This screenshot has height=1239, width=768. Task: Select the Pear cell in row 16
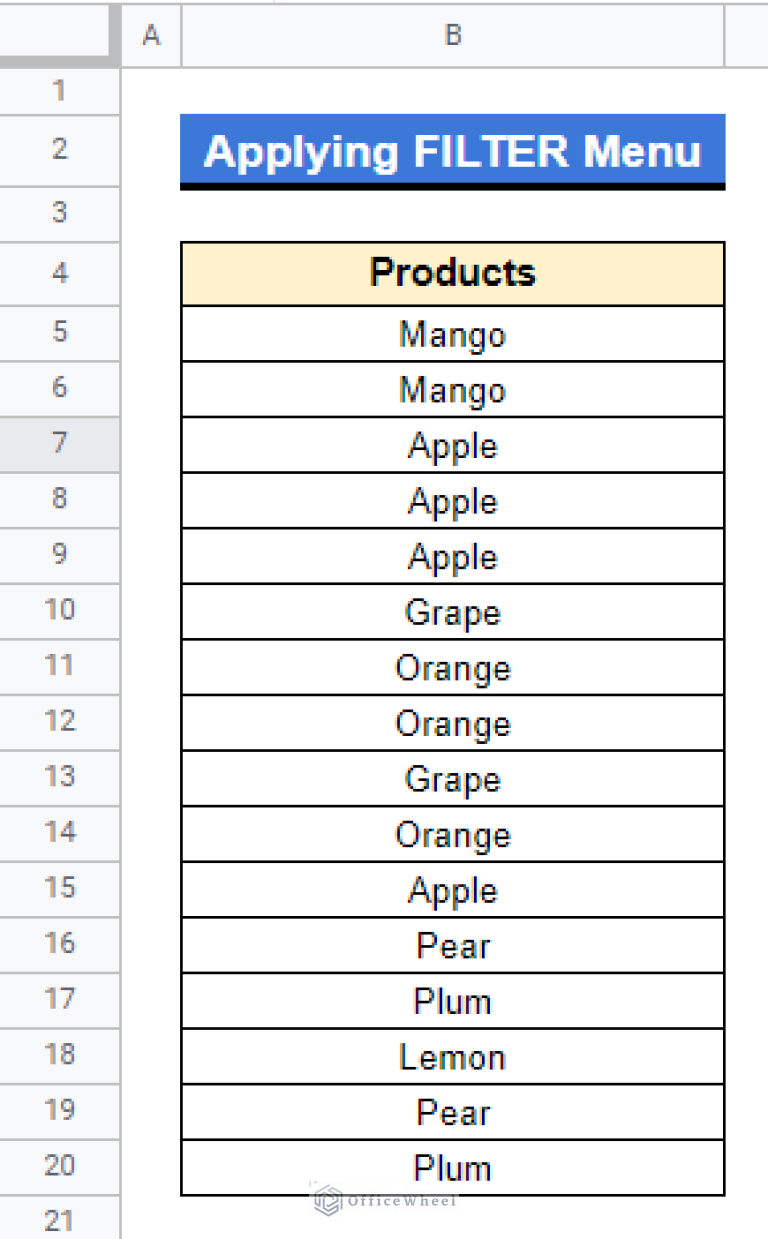click(452, 946)
